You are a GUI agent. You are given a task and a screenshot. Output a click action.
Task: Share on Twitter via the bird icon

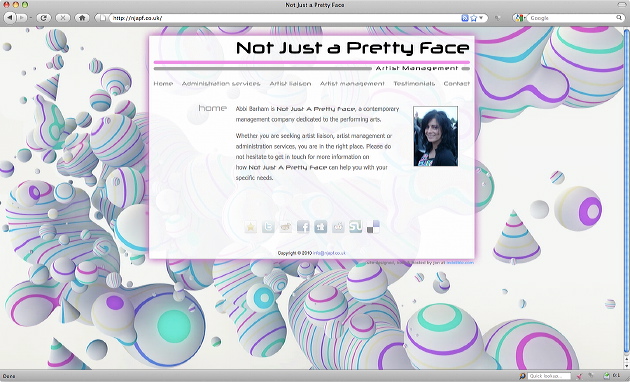click(268, 227)
